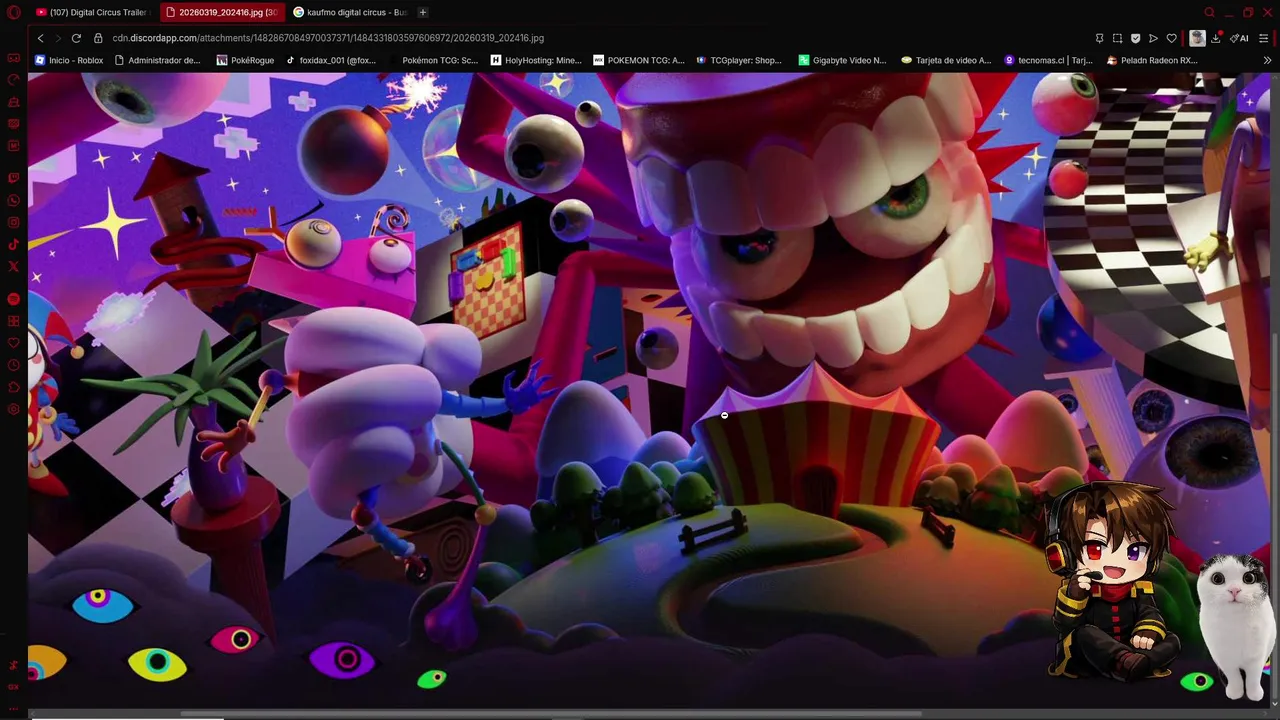This screenshot has height=720, width=1280.
Task: Open a new tab with plus button
Action: [x=423, y=12]
